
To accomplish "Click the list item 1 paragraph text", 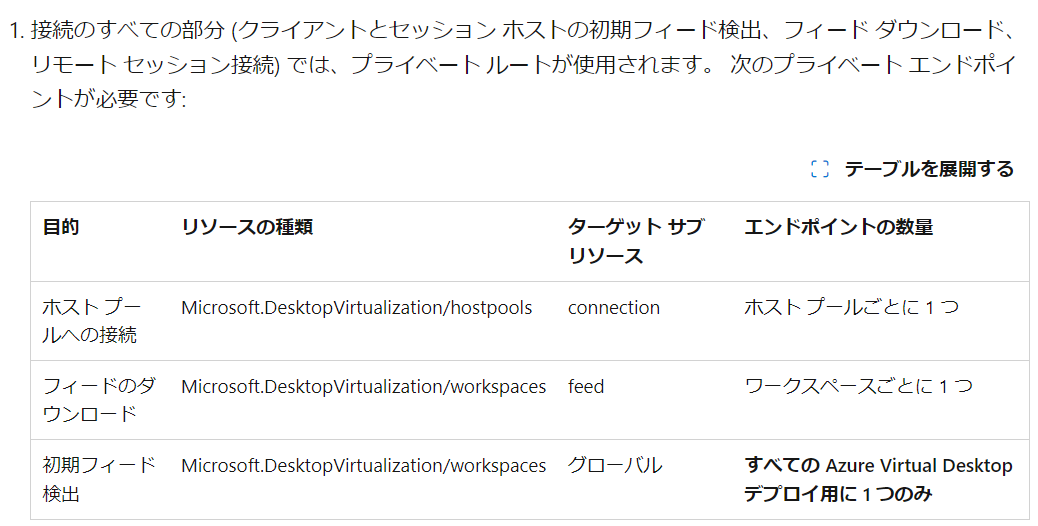I will point(523,64).
